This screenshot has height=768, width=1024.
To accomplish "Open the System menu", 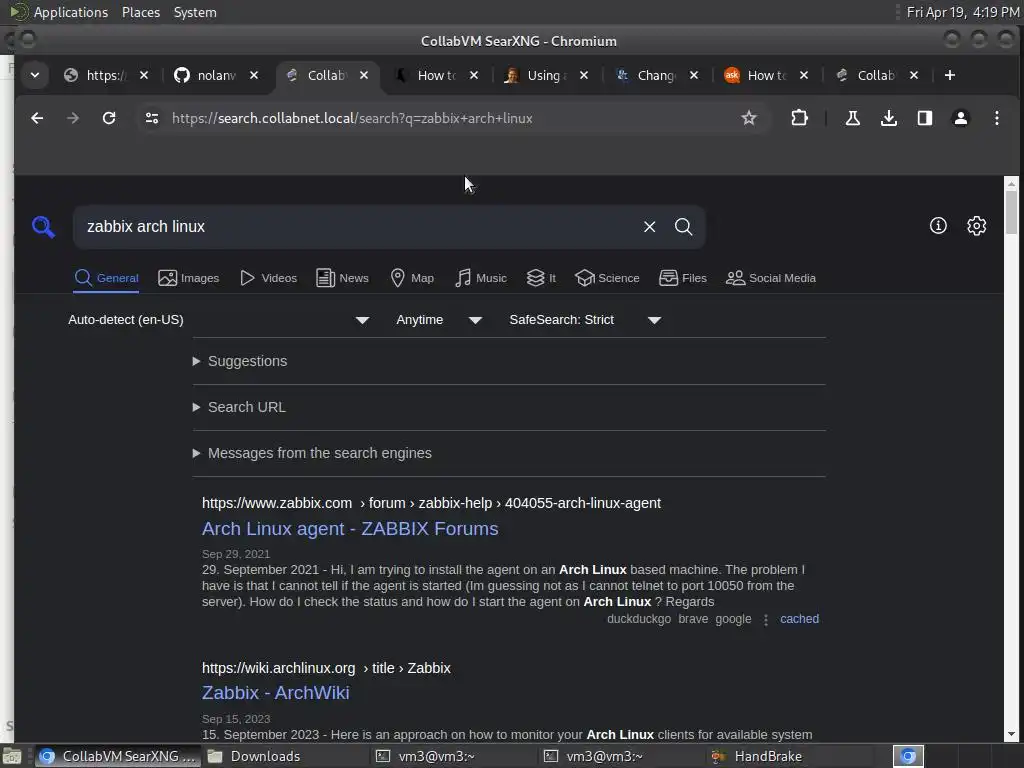I will pos(195,12).
